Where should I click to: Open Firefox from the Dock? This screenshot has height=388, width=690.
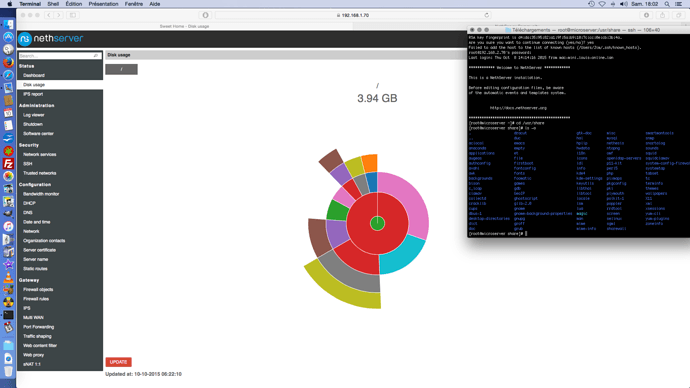[x=8, y=62]
